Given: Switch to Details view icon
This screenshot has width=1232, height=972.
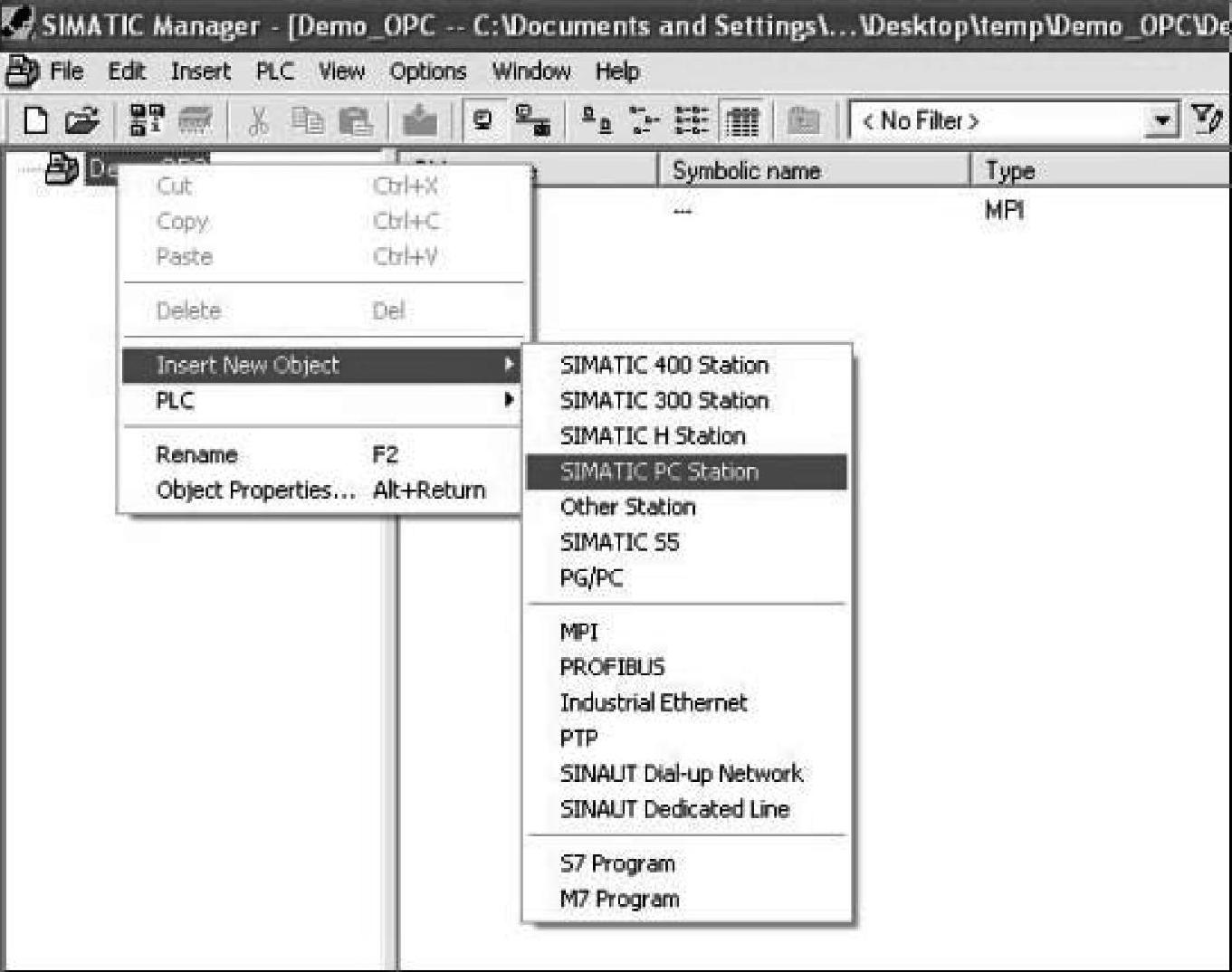Looking at the screenshot, I should [742, 120].
